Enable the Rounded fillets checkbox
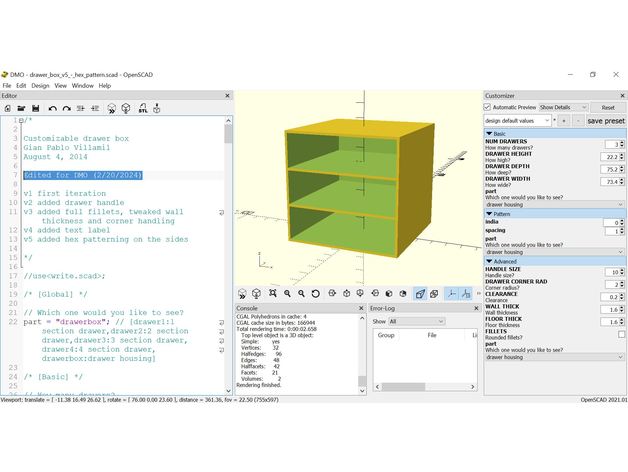 621,335
